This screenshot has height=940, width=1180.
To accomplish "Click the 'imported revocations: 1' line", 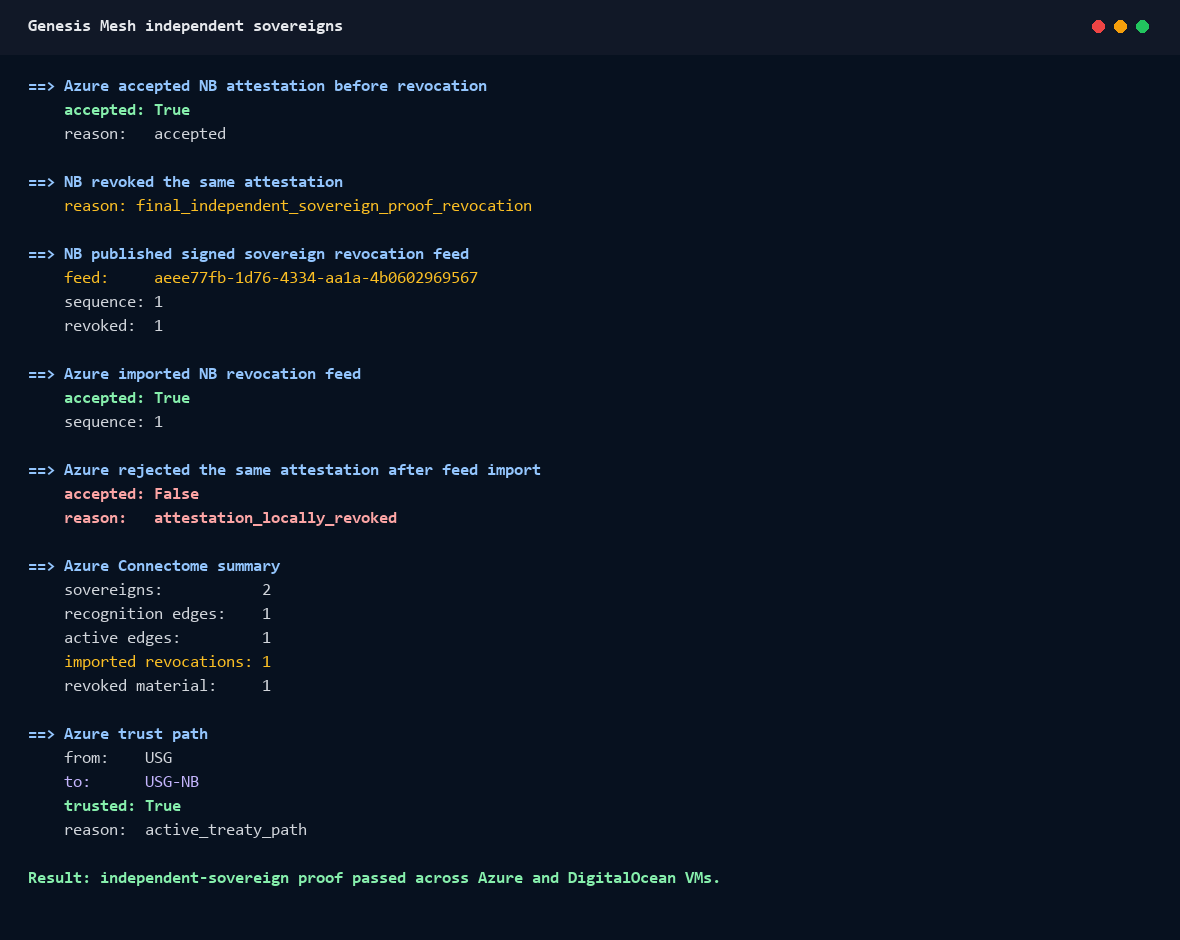I will pyautogui.click(x=168, y=662).
